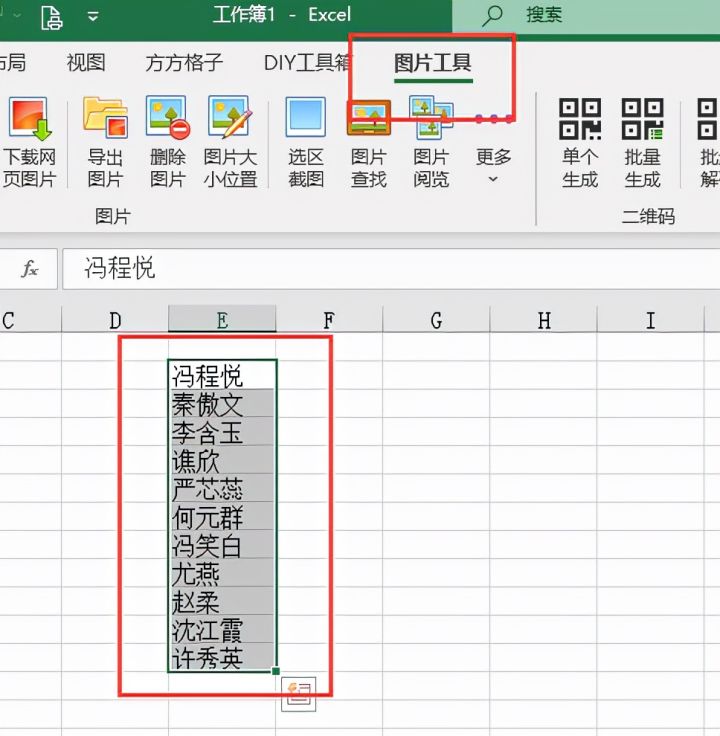The height and width of the screenshot is (736, 720).
Task: Click cell containing 冯程悦
Action: click(222, 375)
